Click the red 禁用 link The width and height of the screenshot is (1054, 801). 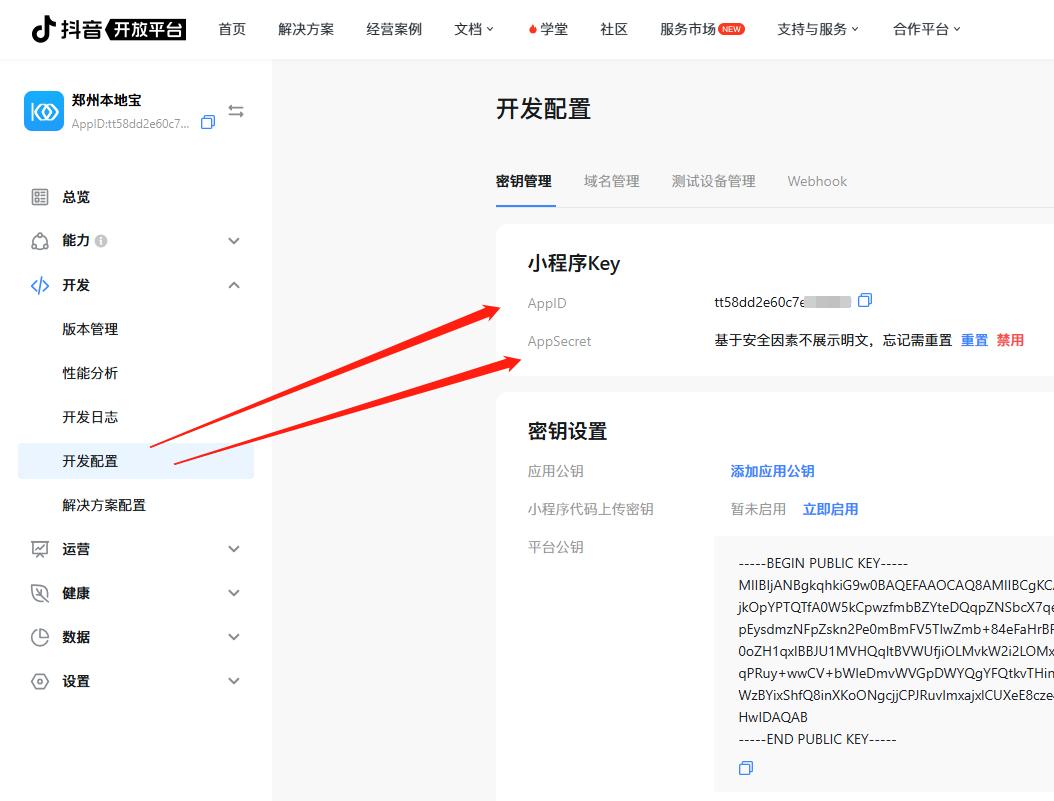[1010, 340]
